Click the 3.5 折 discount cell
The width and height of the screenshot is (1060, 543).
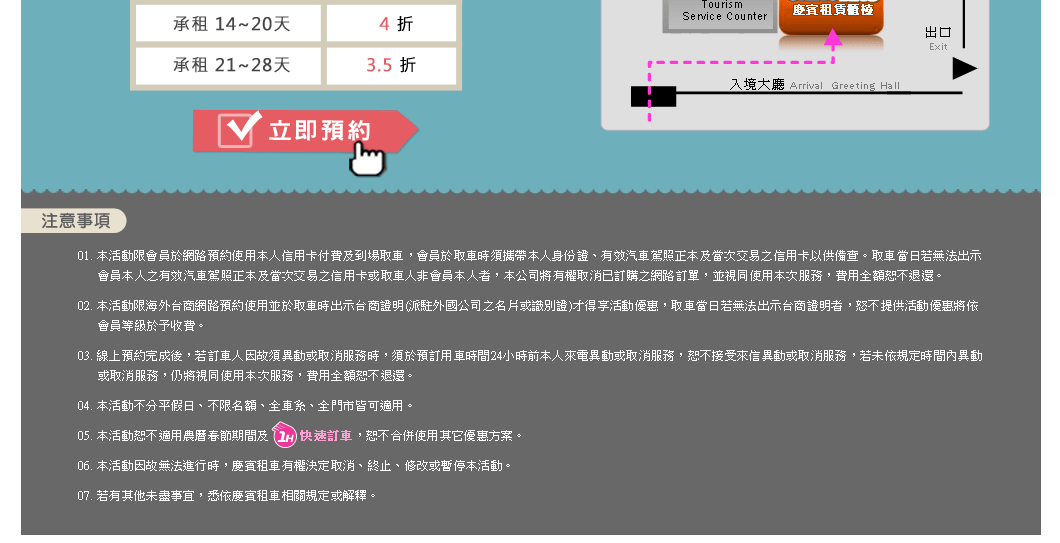click(391, 66)
